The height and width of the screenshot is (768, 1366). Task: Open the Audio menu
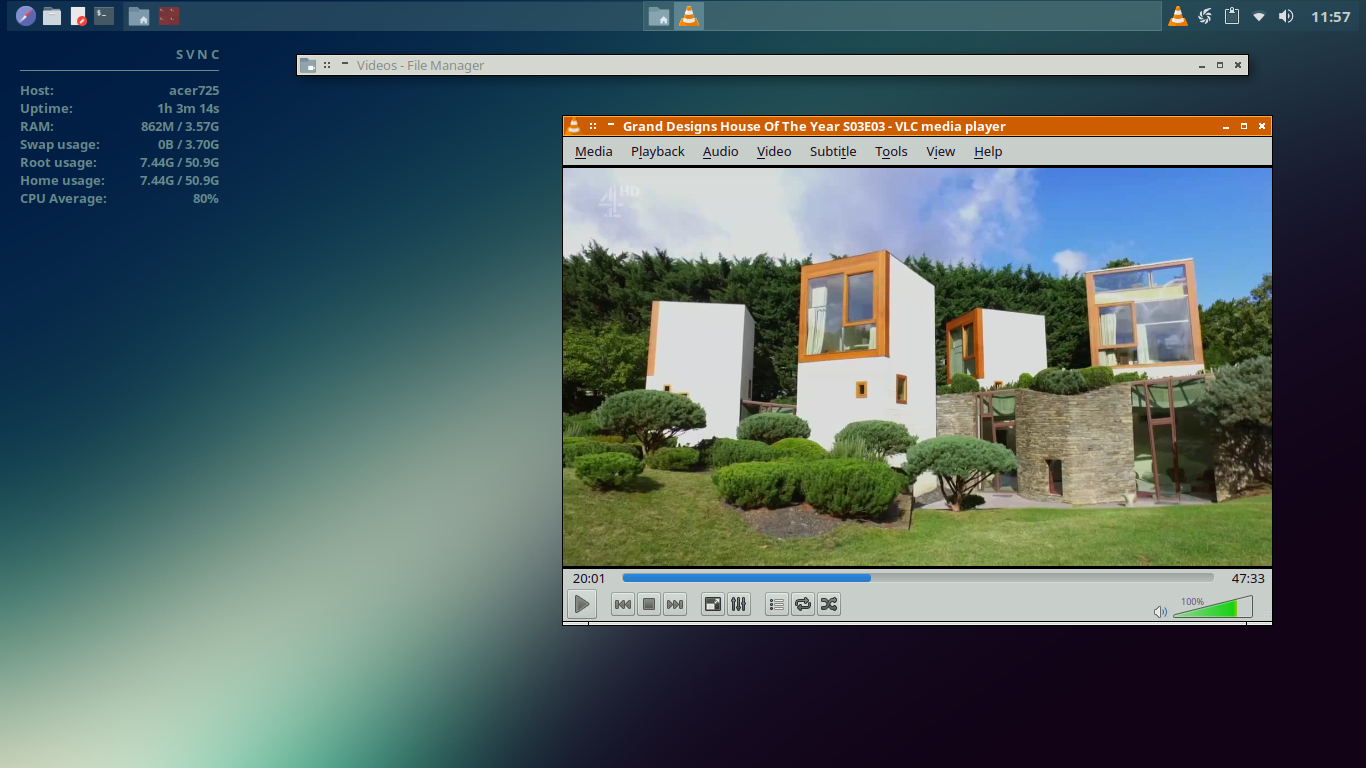click(x=721, y=152)
